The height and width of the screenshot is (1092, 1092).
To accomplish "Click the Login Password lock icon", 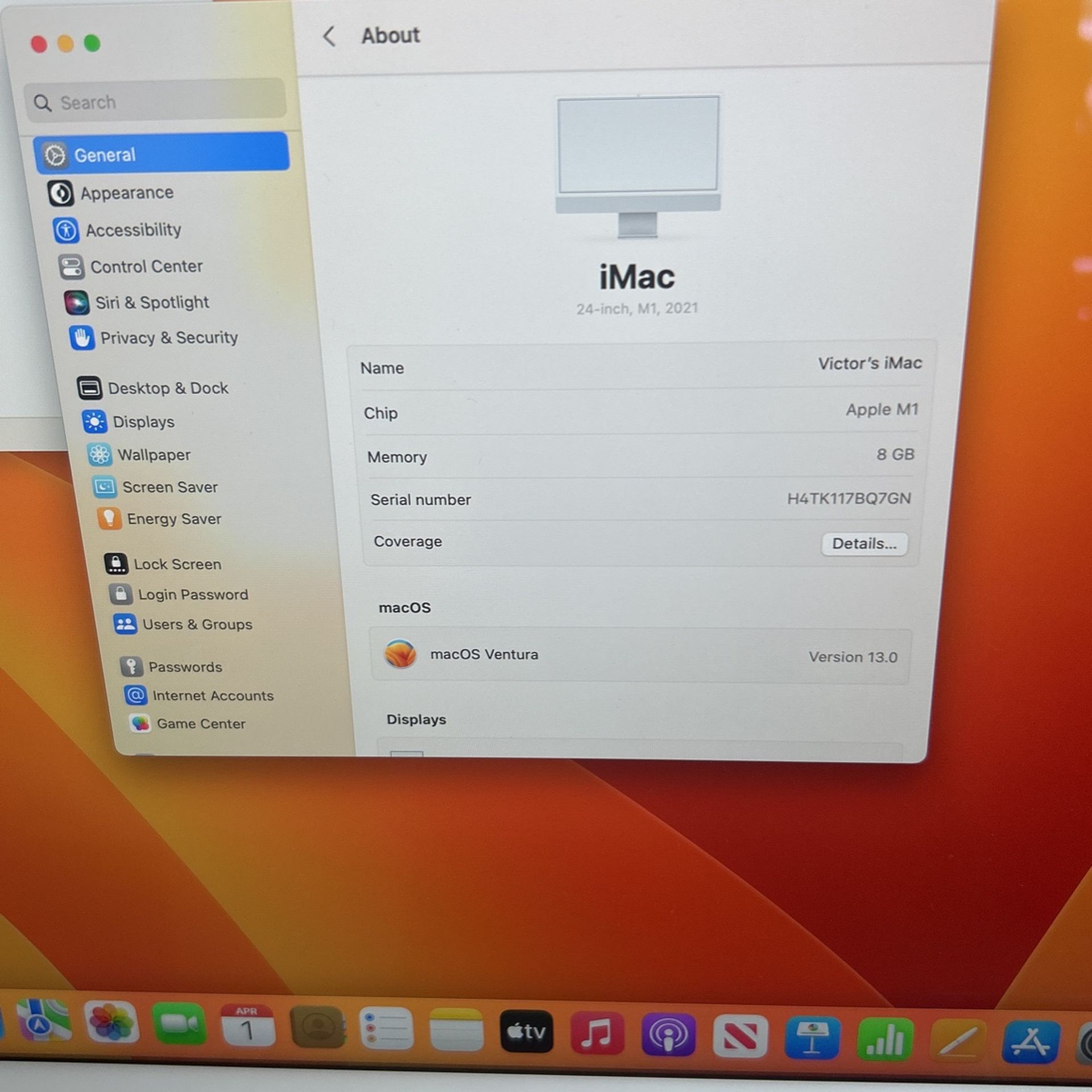I will pos(121,594).
